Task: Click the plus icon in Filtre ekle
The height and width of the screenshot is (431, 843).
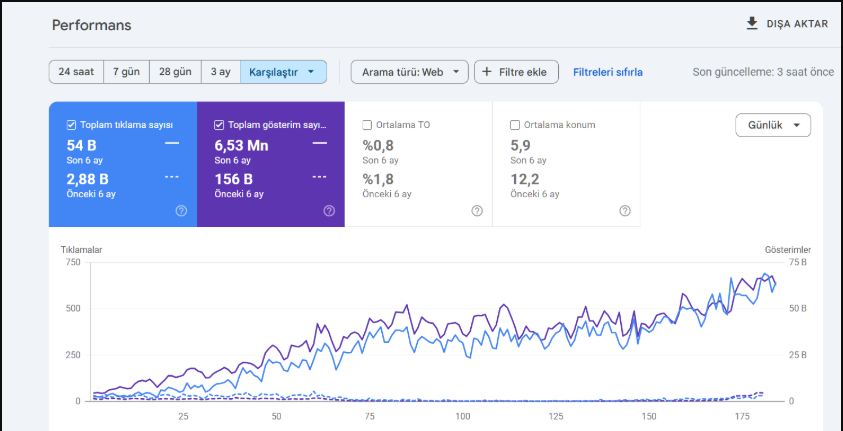Action: (487, 72)
